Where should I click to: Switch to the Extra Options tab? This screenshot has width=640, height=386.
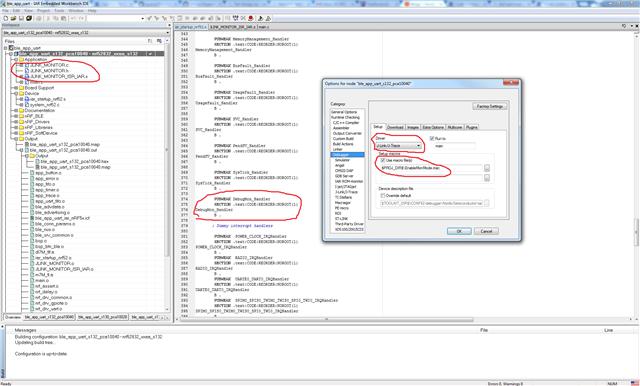click(x=433, y=127)
